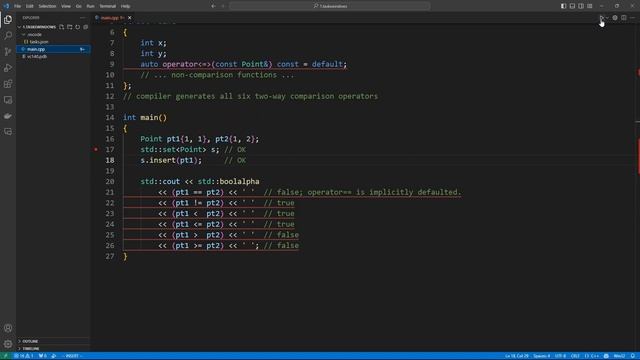
Task: Collapse the workspace root folder in Explorer
Action: pos(37,27)
